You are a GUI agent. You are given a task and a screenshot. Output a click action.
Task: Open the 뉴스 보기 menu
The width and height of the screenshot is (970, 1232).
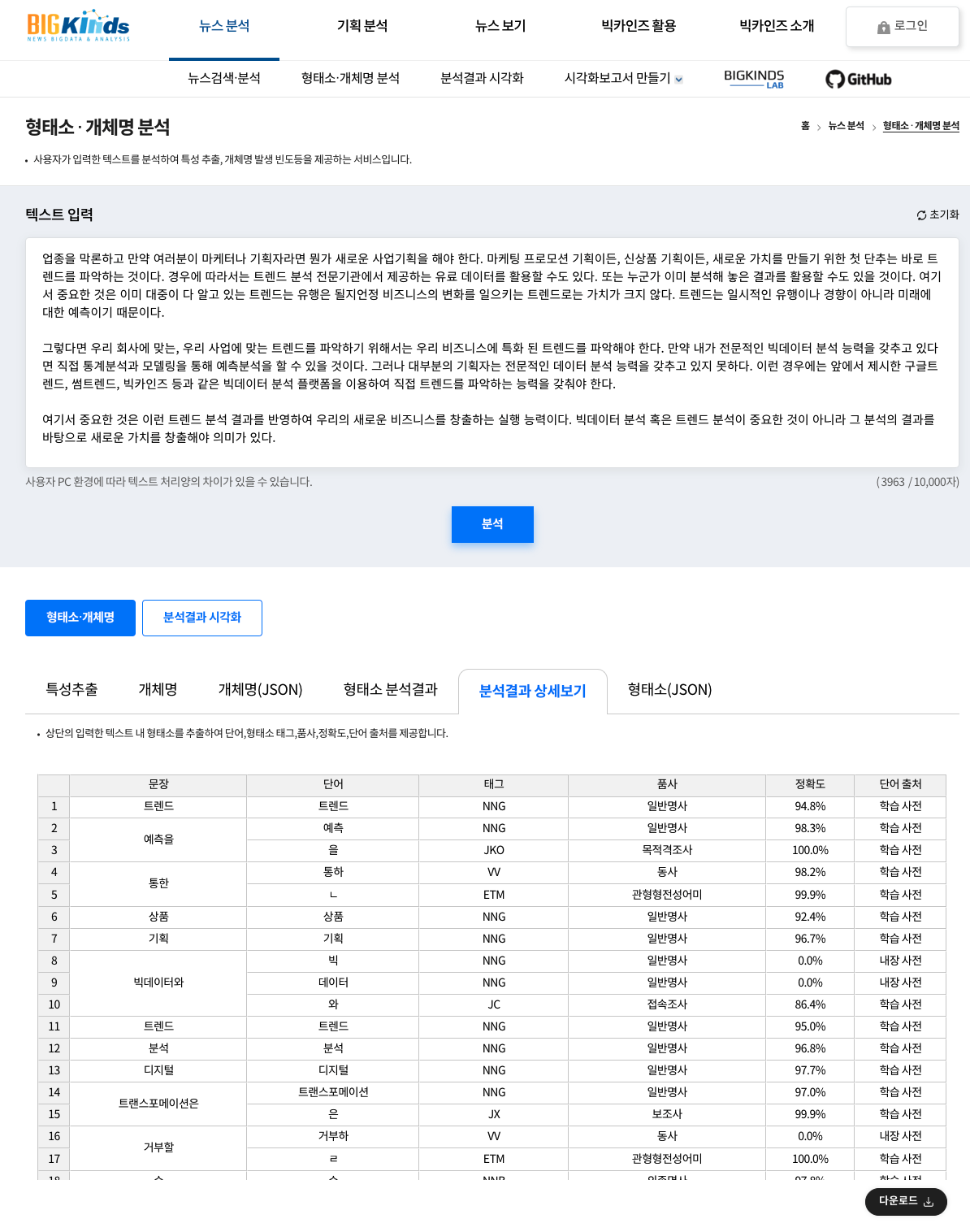click(x=500, y=26)
